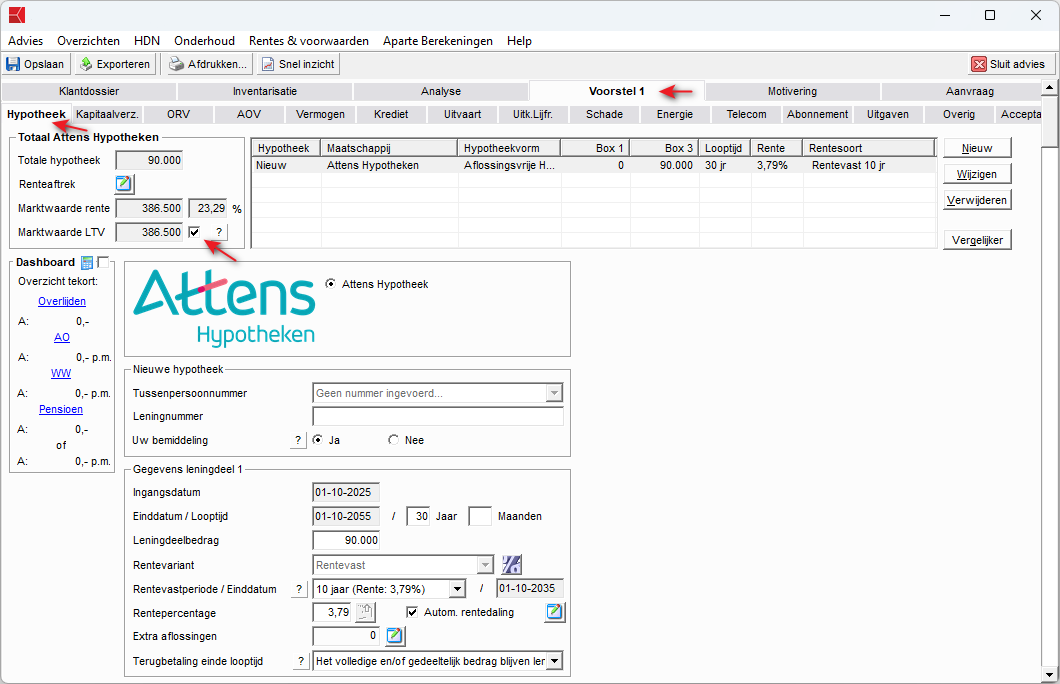This screenshot has width=1060, height=684.
Task: Switch to the Analyse tab
Action: (441, 91)
